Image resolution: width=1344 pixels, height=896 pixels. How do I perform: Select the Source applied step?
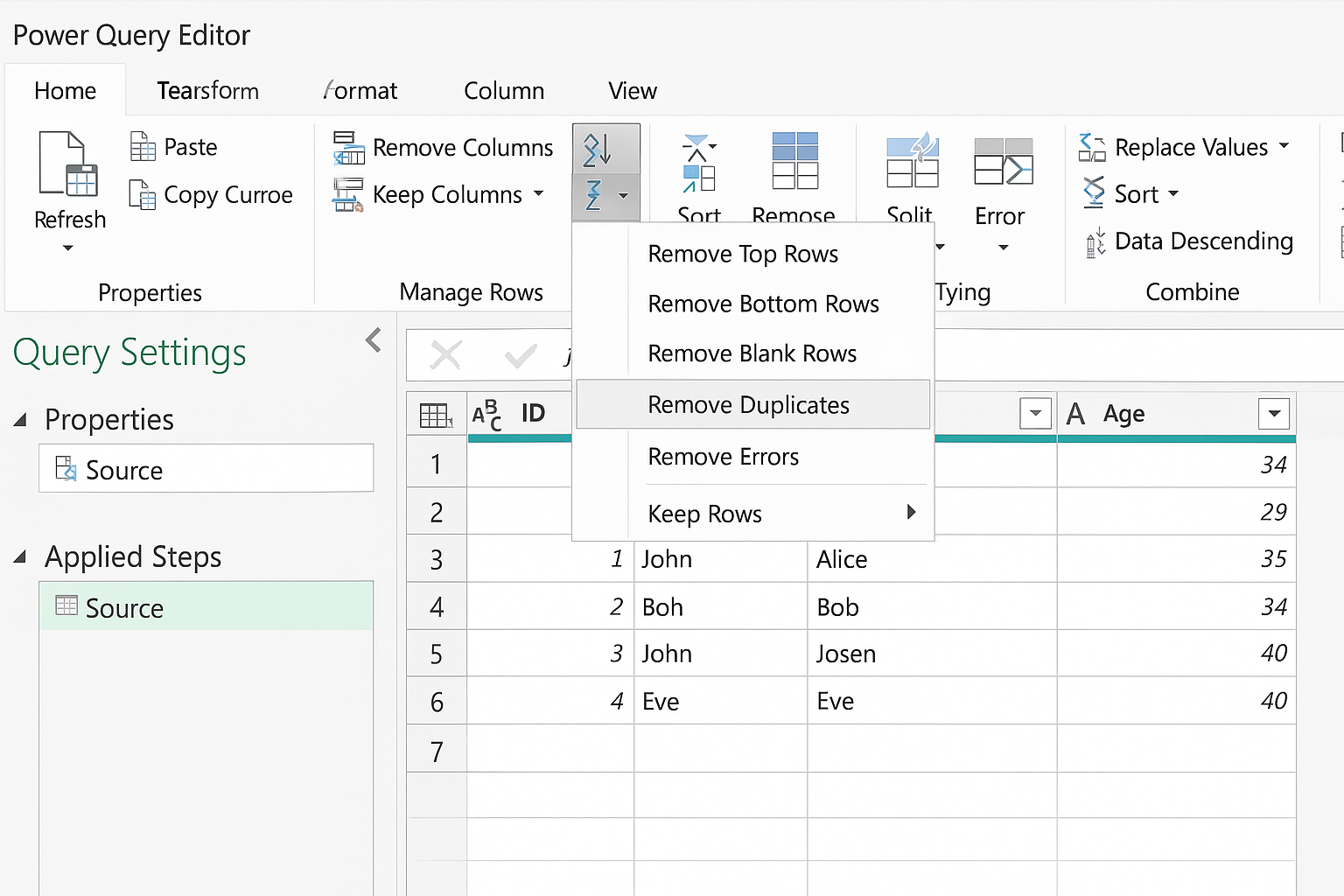(206, 606)
